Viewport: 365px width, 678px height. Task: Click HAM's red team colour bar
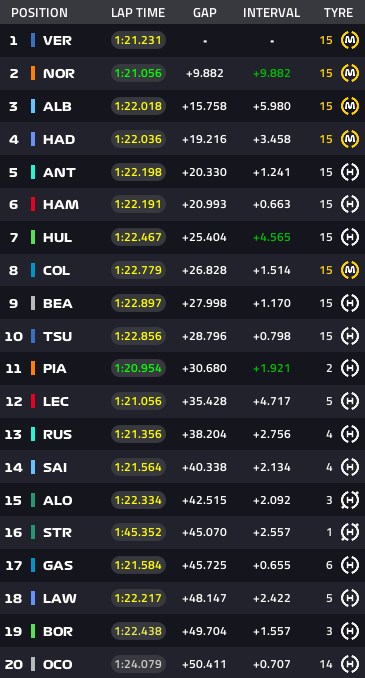tap(33, 205)
